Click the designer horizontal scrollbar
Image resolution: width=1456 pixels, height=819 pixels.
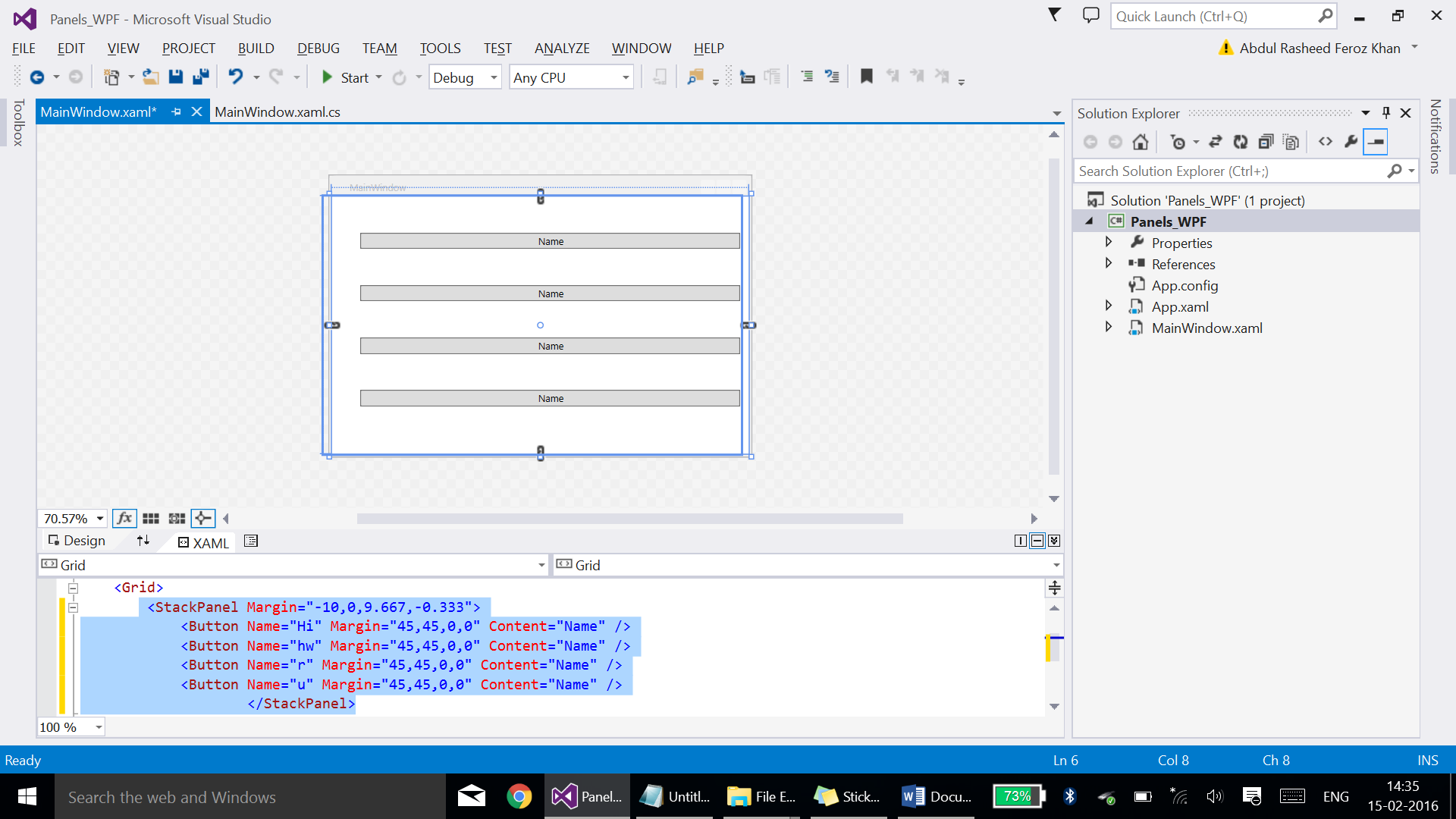pyautogui.click(x=629, y=519)
